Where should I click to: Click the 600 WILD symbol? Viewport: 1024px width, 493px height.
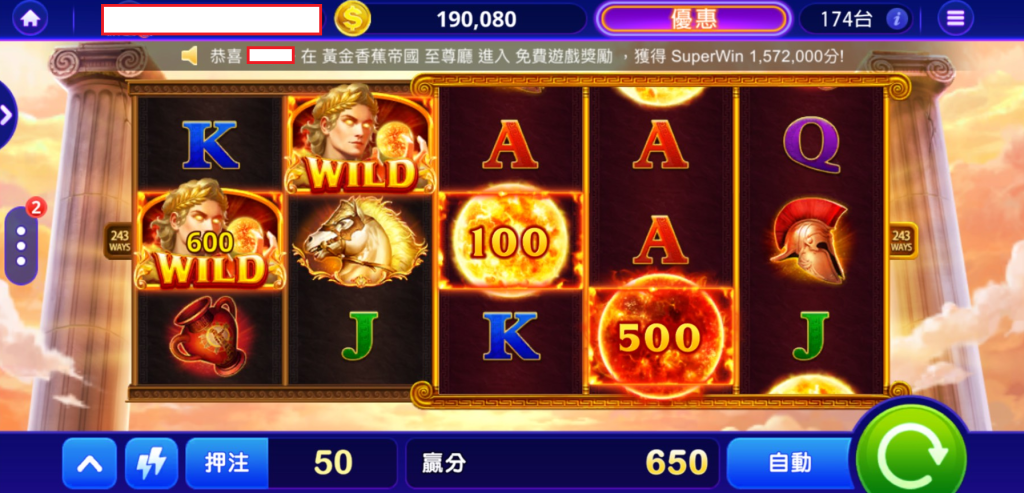coord(210,240)
